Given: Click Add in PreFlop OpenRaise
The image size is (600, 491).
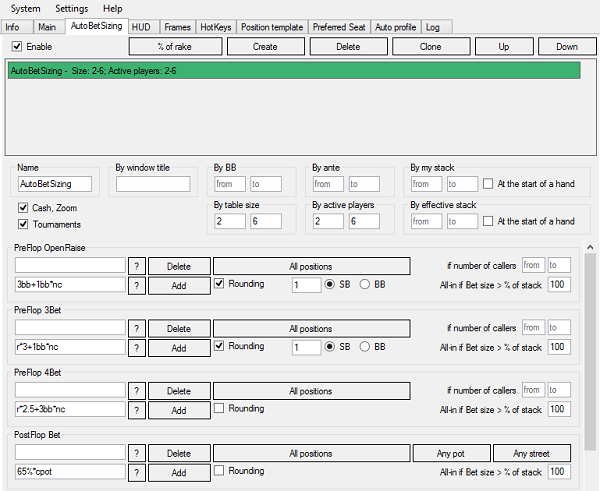Looking at the screenshot, I should pos(179,285).
